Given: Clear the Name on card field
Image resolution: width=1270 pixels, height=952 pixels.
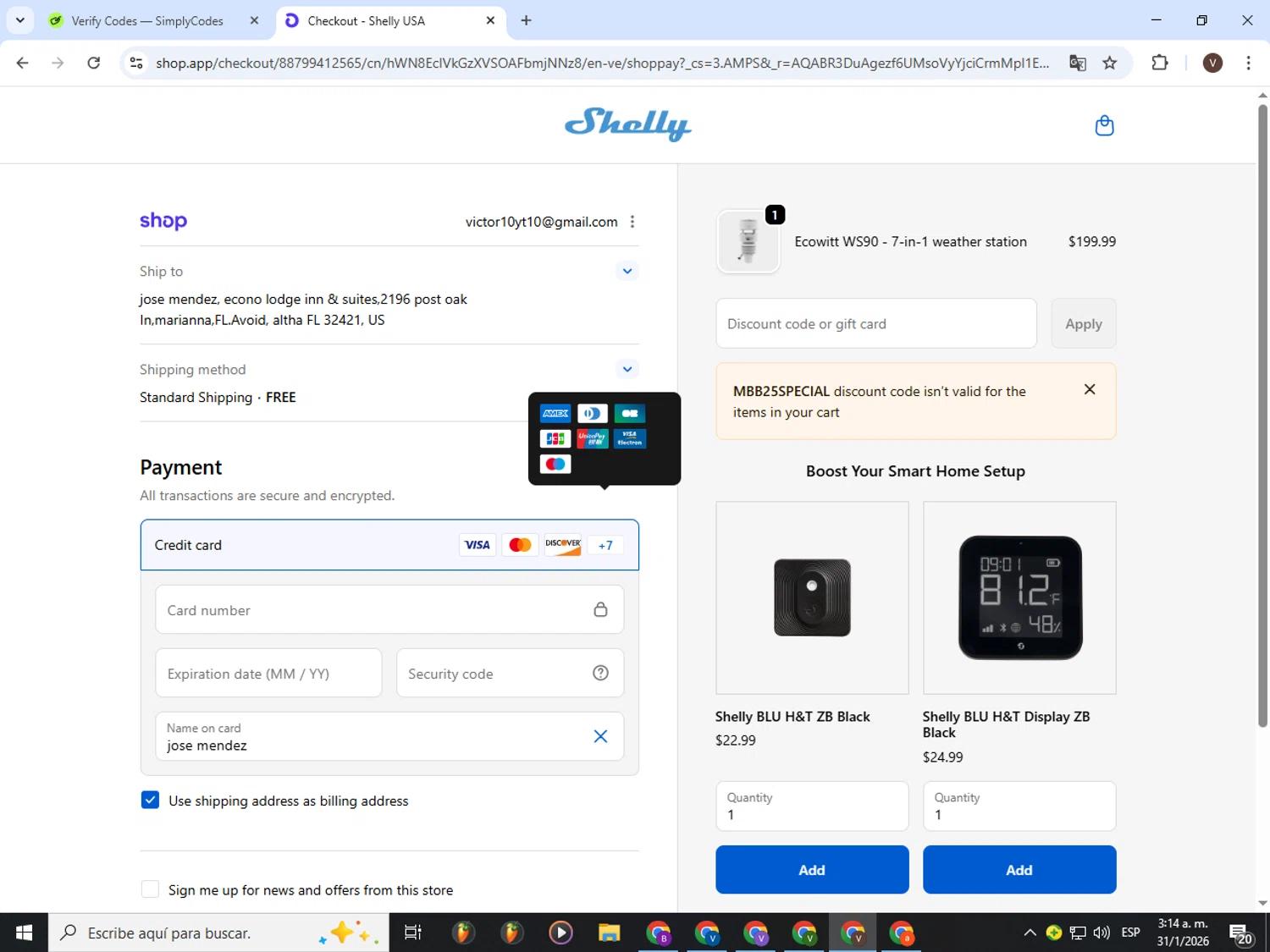Looking at the screenshot, I should point(600,736).
